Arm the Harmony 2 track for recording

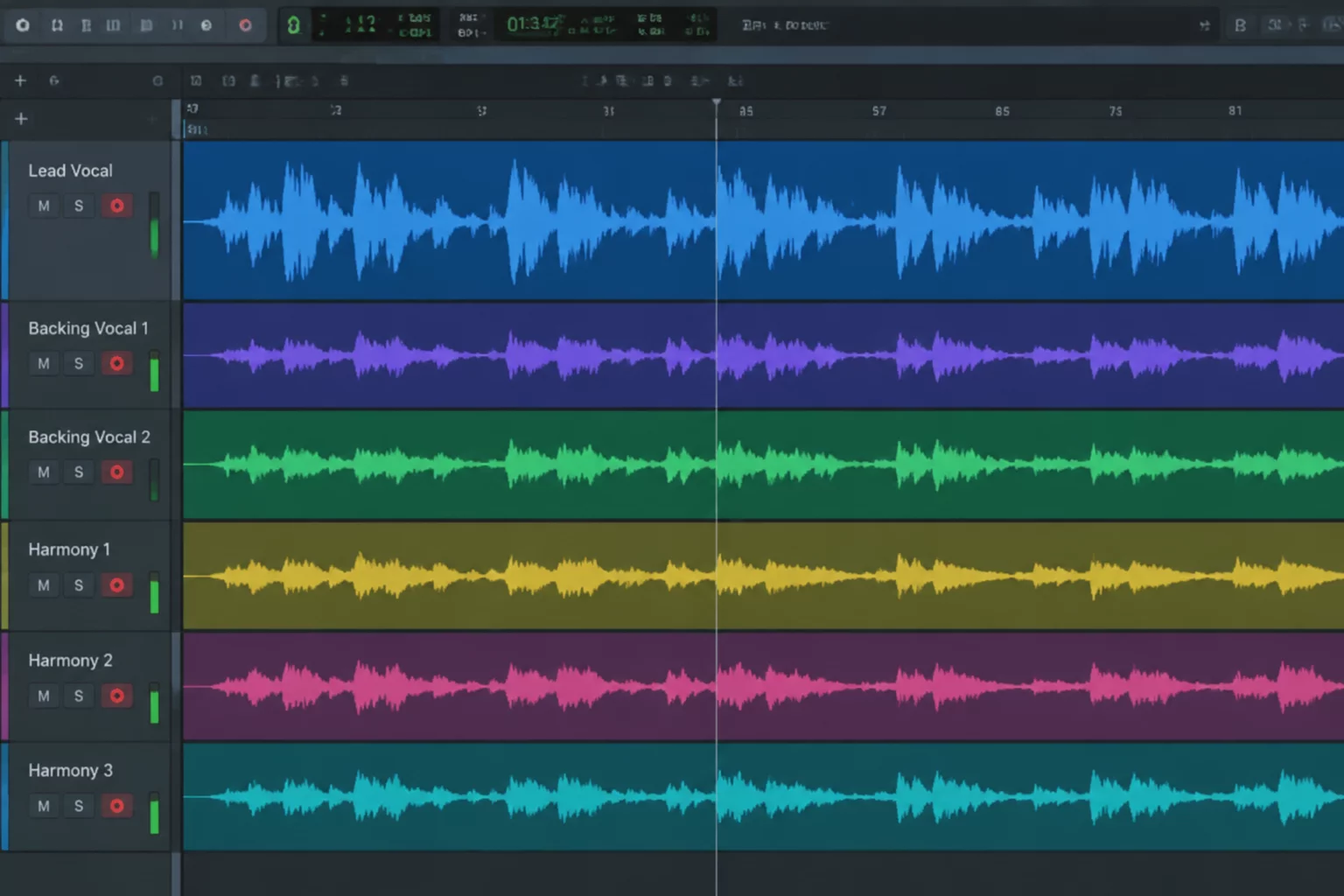point(116,696)
